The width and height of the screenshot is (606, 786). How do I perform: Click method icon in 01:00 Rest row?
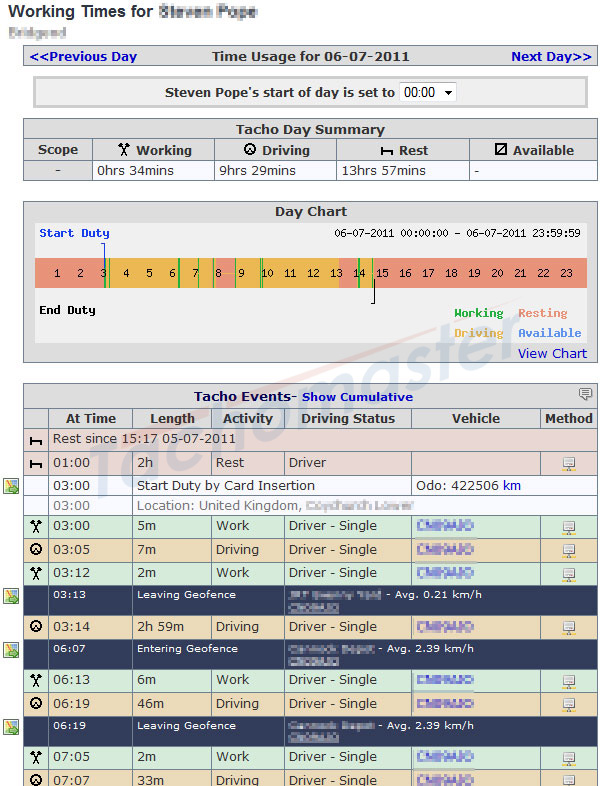pyautogui.click(x=568, y=464)
